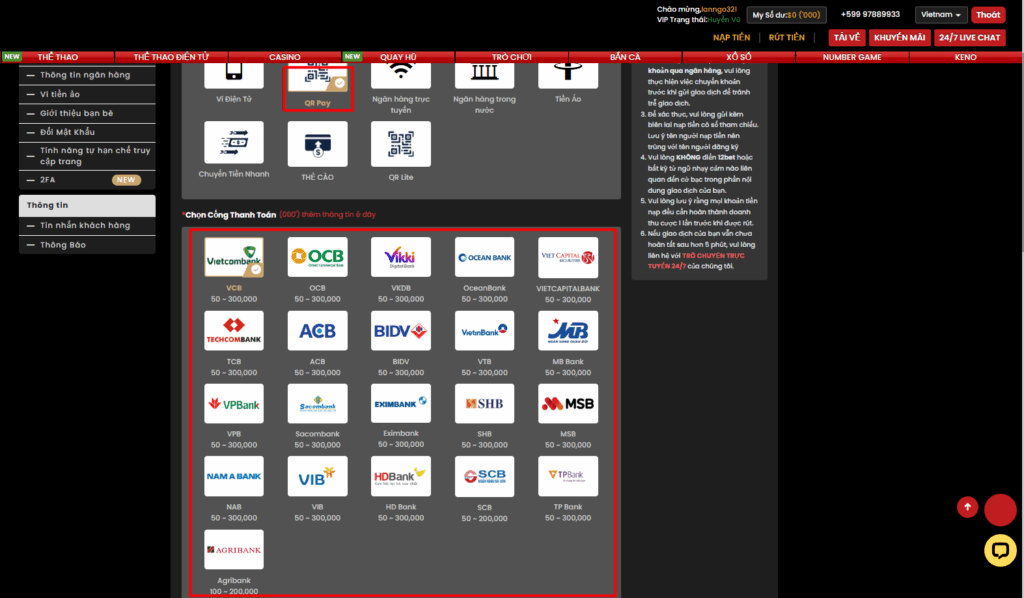Pick the Sacombank icon

click(317, 403)
